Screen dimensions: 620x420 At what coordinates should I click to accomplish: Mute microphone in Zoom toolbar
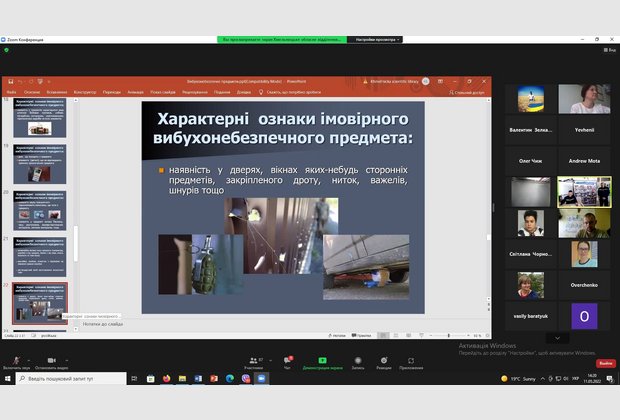(x=15, y=360)
